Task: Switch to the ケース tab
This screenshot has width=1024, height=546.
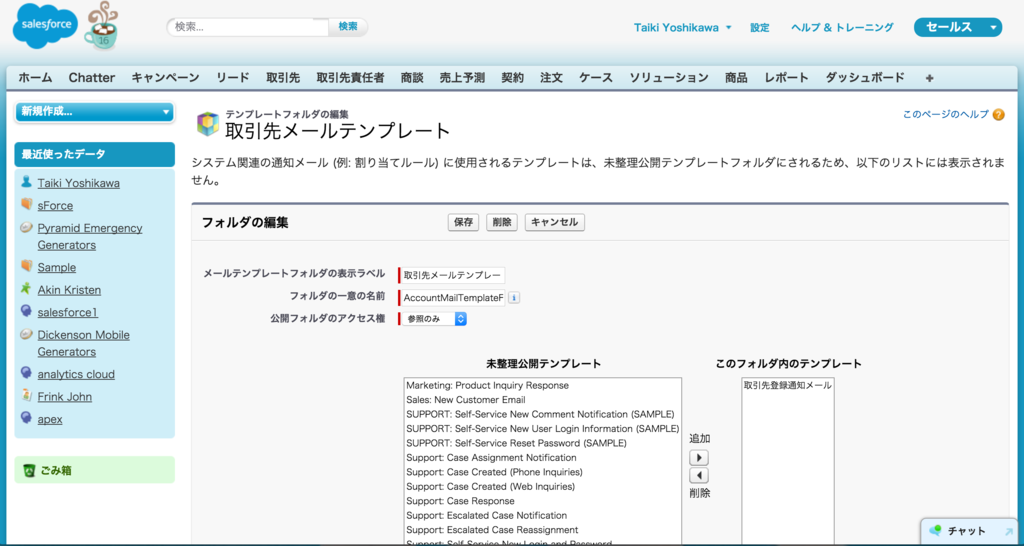Action: tap(596, 78)
